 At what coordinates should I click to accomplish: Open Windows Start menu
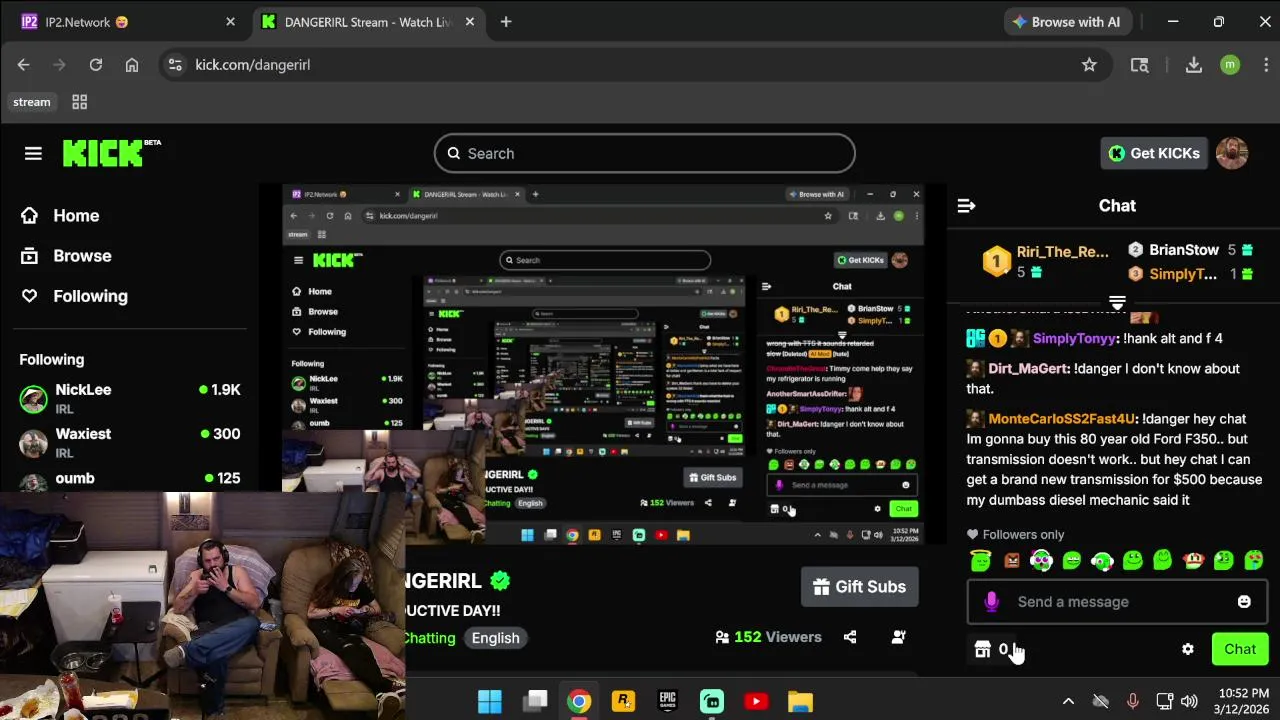pyautogui.click(x=490, y=701)
